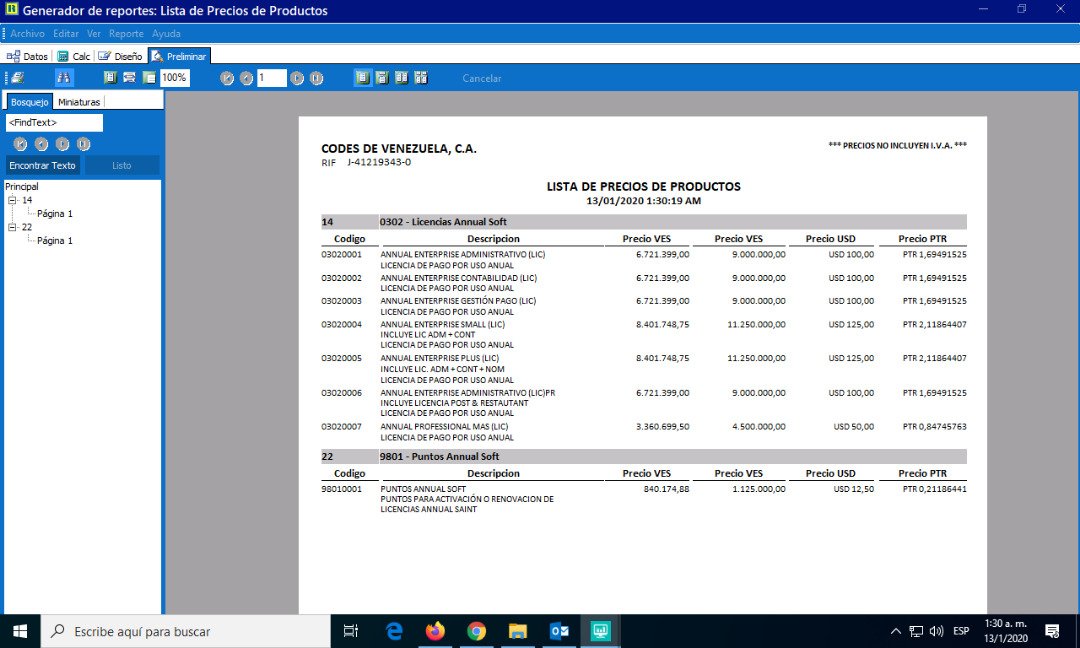This screenshot has width=1080, height=648.
Task: Select the Principal outline root
Action: (22, 187)
